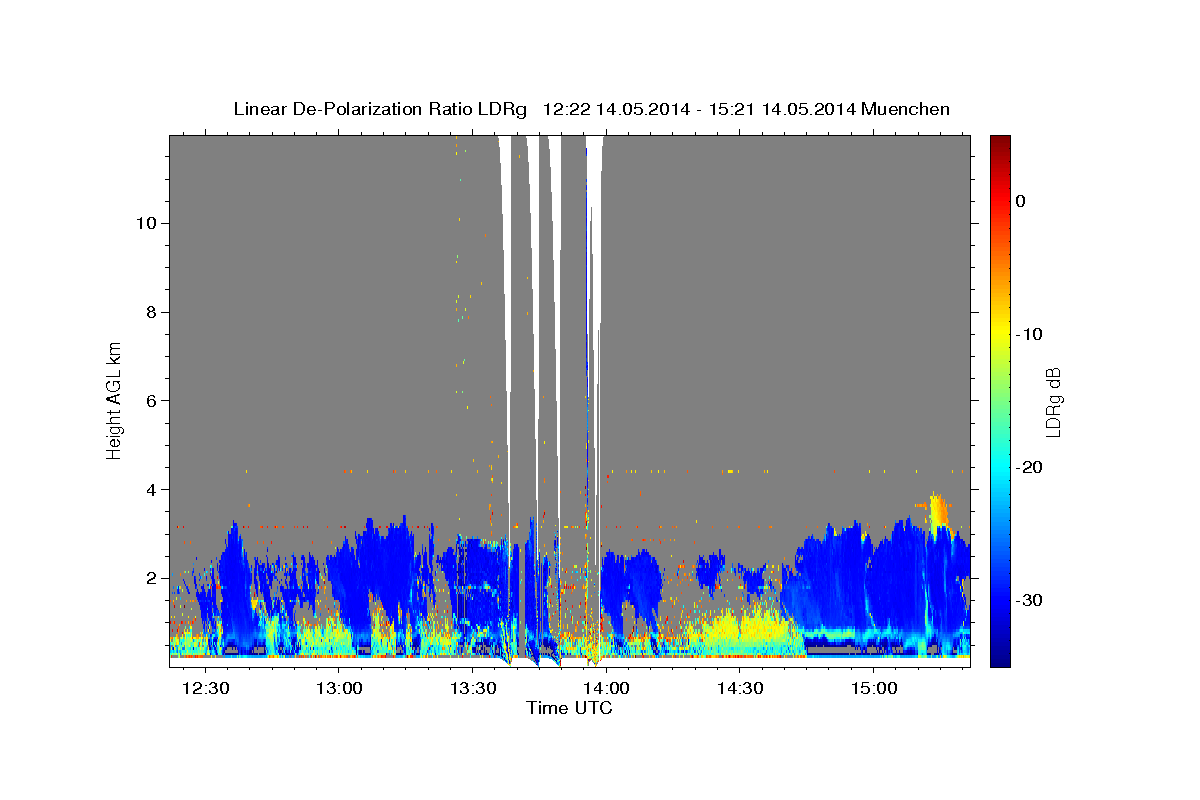The image size is (1200, 800).
Task: Click the colorbar value 0
Action: pyautogui.click(x=1020, y=201)
